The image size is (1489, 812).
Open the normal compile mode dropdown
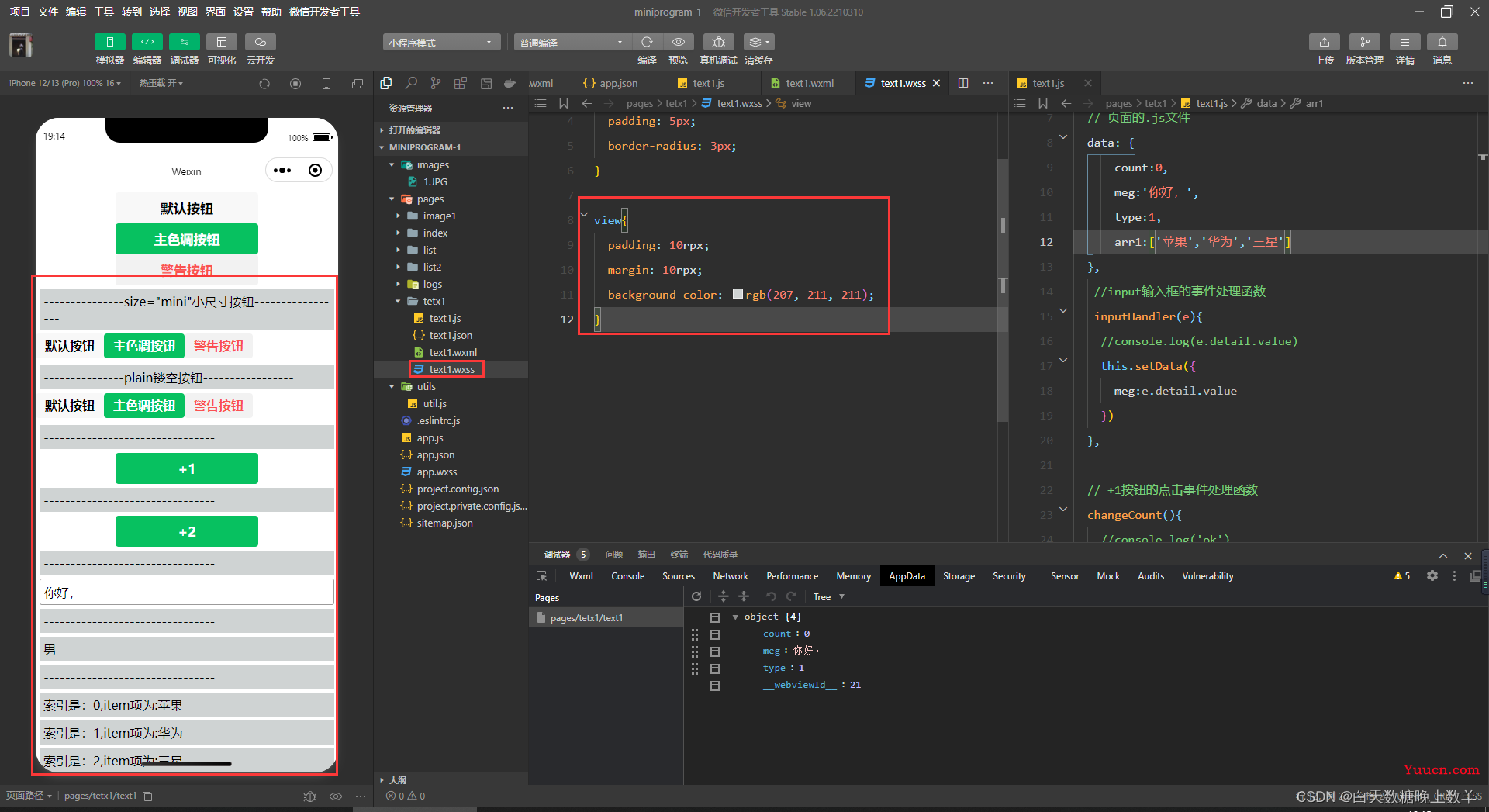(x=572, y=42)
